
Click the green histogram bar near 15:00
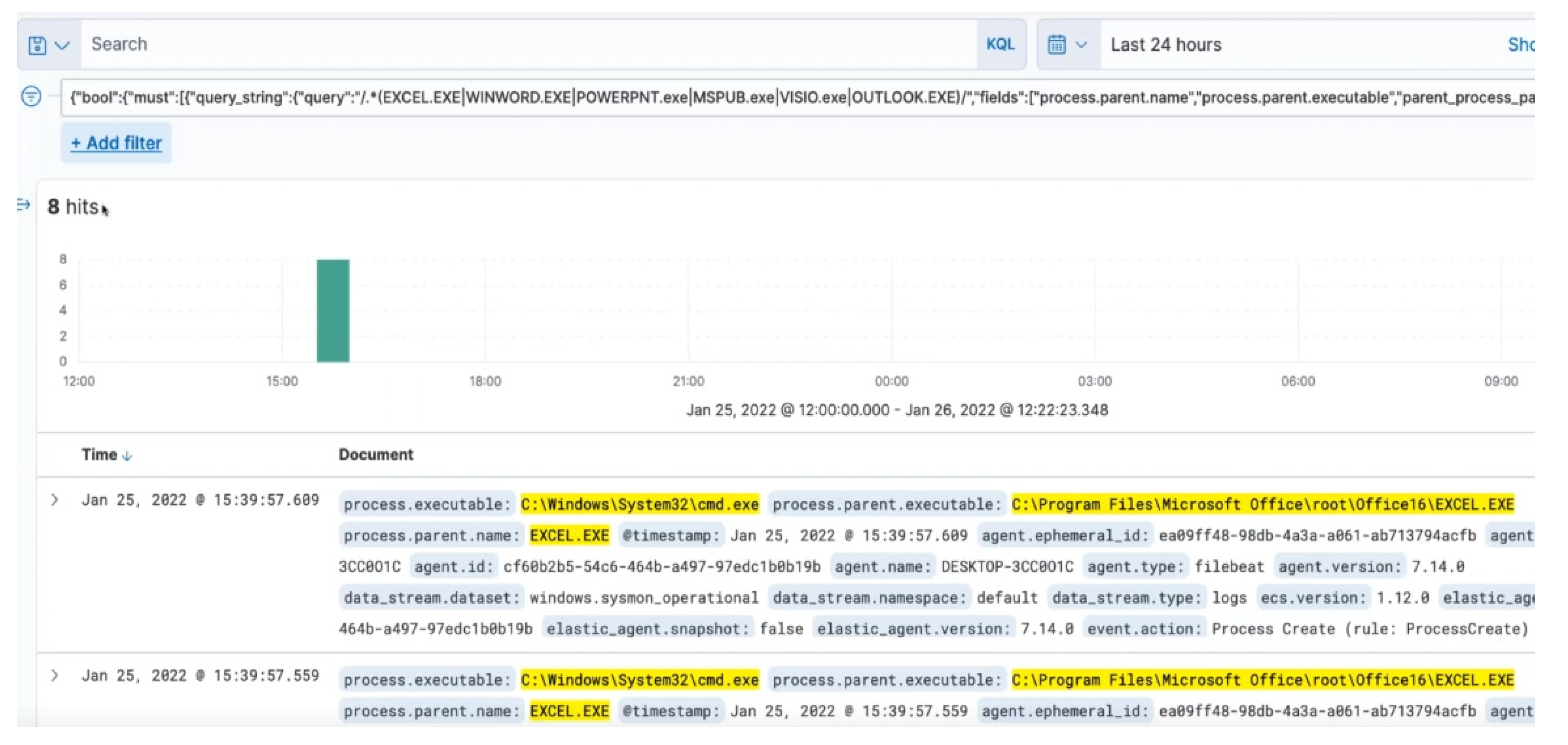(x=333, y=311)
